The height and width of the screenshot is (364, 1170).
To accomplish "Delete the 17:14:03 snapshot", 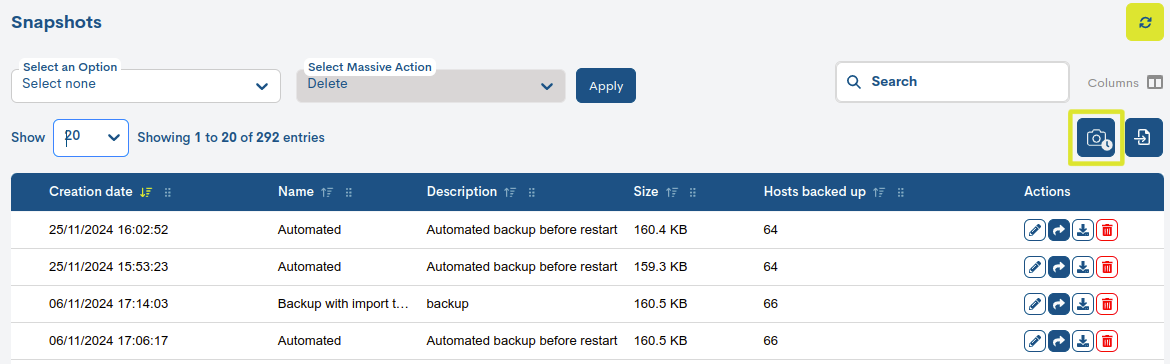I will coord(1107,304).
